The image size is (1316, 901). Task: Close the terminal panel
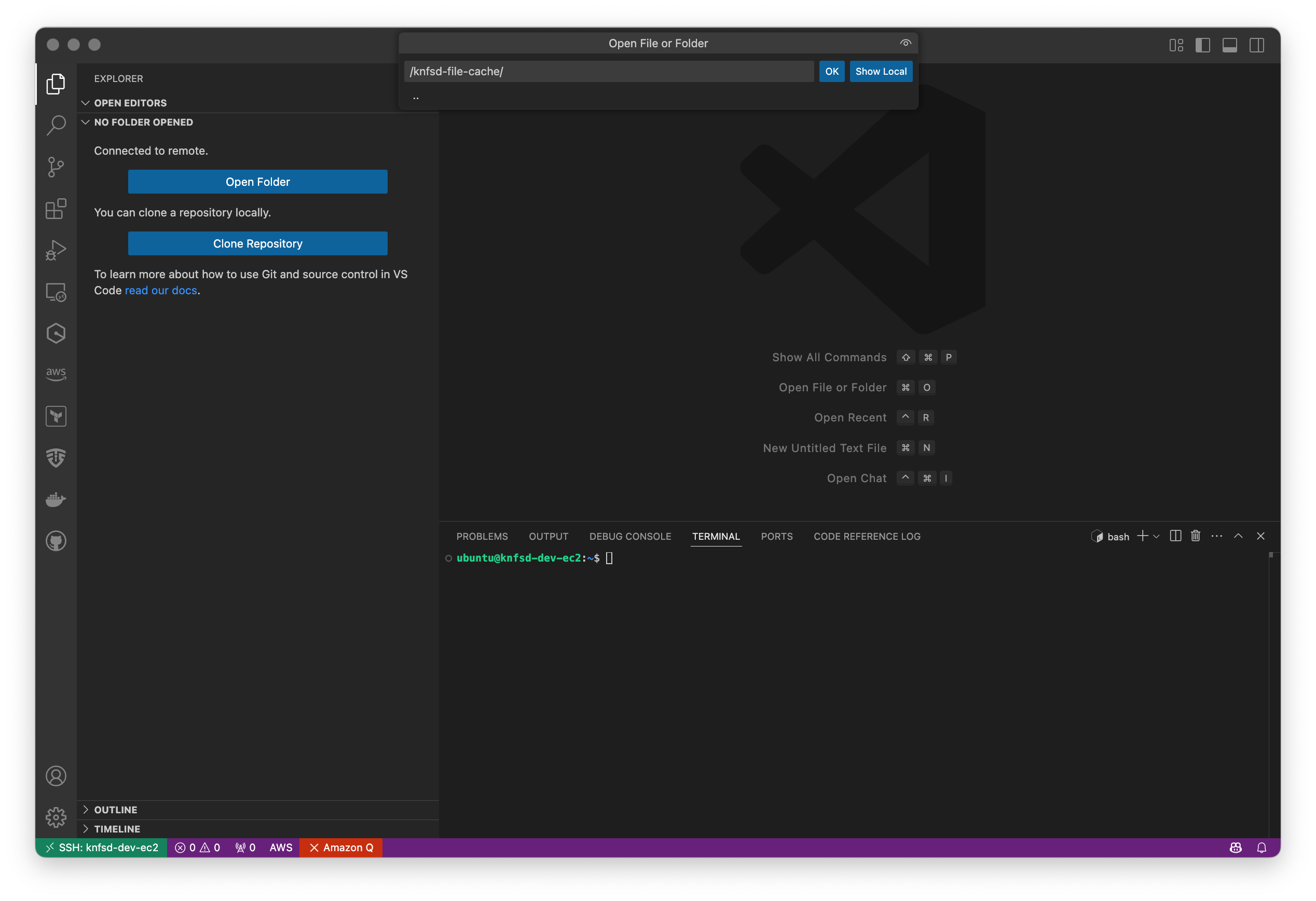(x=1260, y=536)
